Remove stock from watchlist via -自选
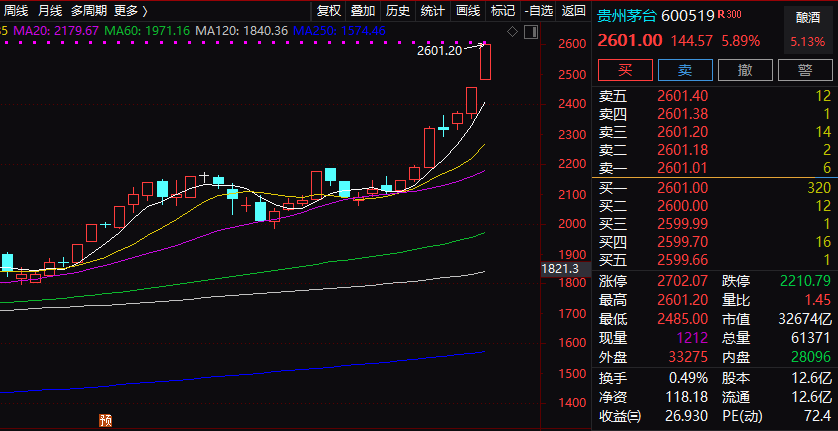 tap(538, 11)
